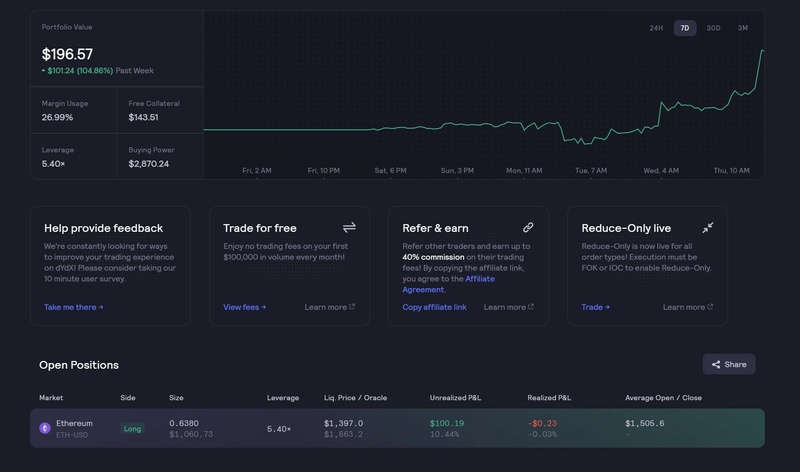This screenshot has width=800, height=472.
Task: Open Learn more in Trade for free card
Action: coord(330,307)
